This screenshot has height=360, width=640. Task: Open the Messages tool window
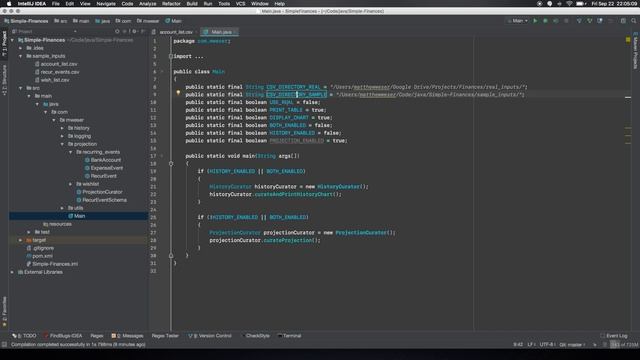(x=127, y=336)
